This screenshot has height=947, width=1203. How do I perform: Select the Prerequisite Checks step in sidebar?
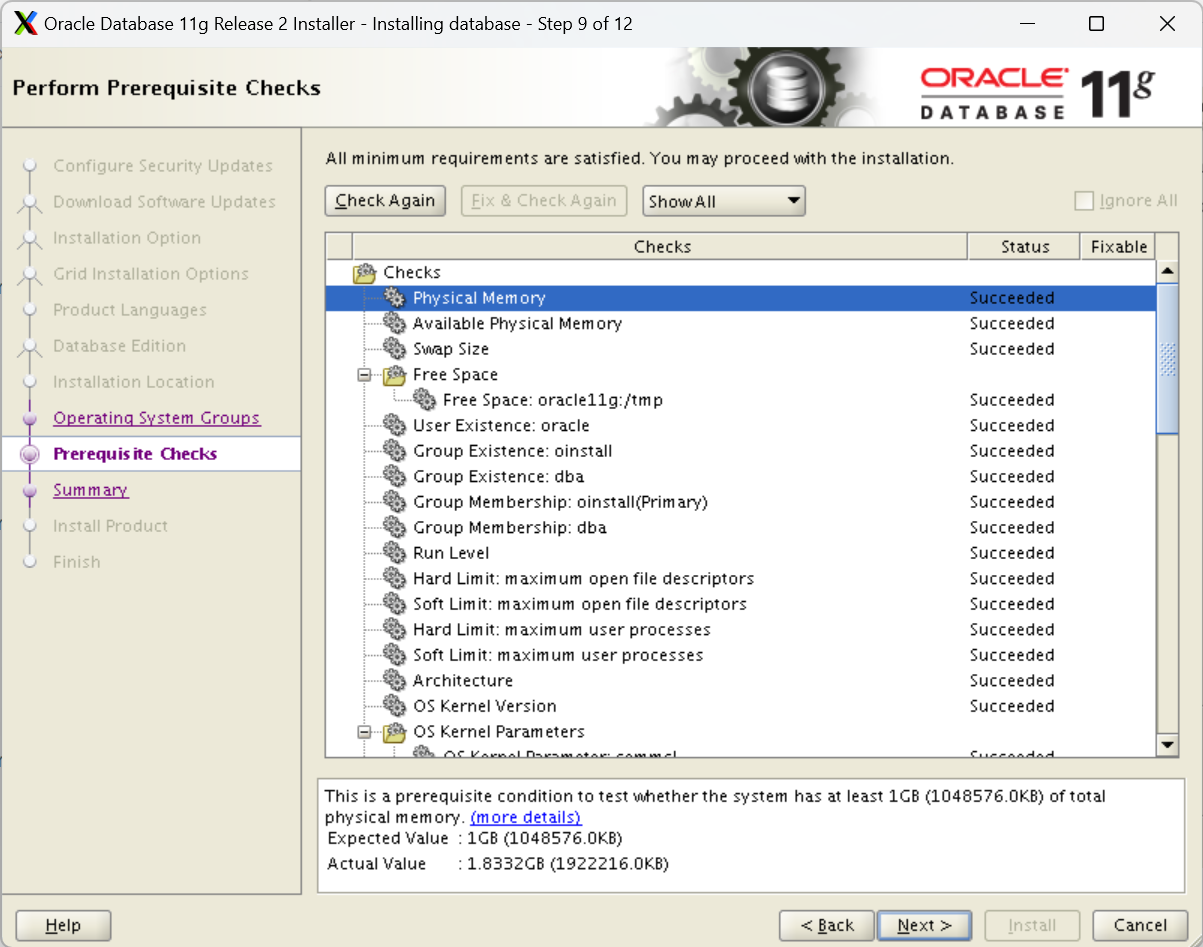(135, 454)
